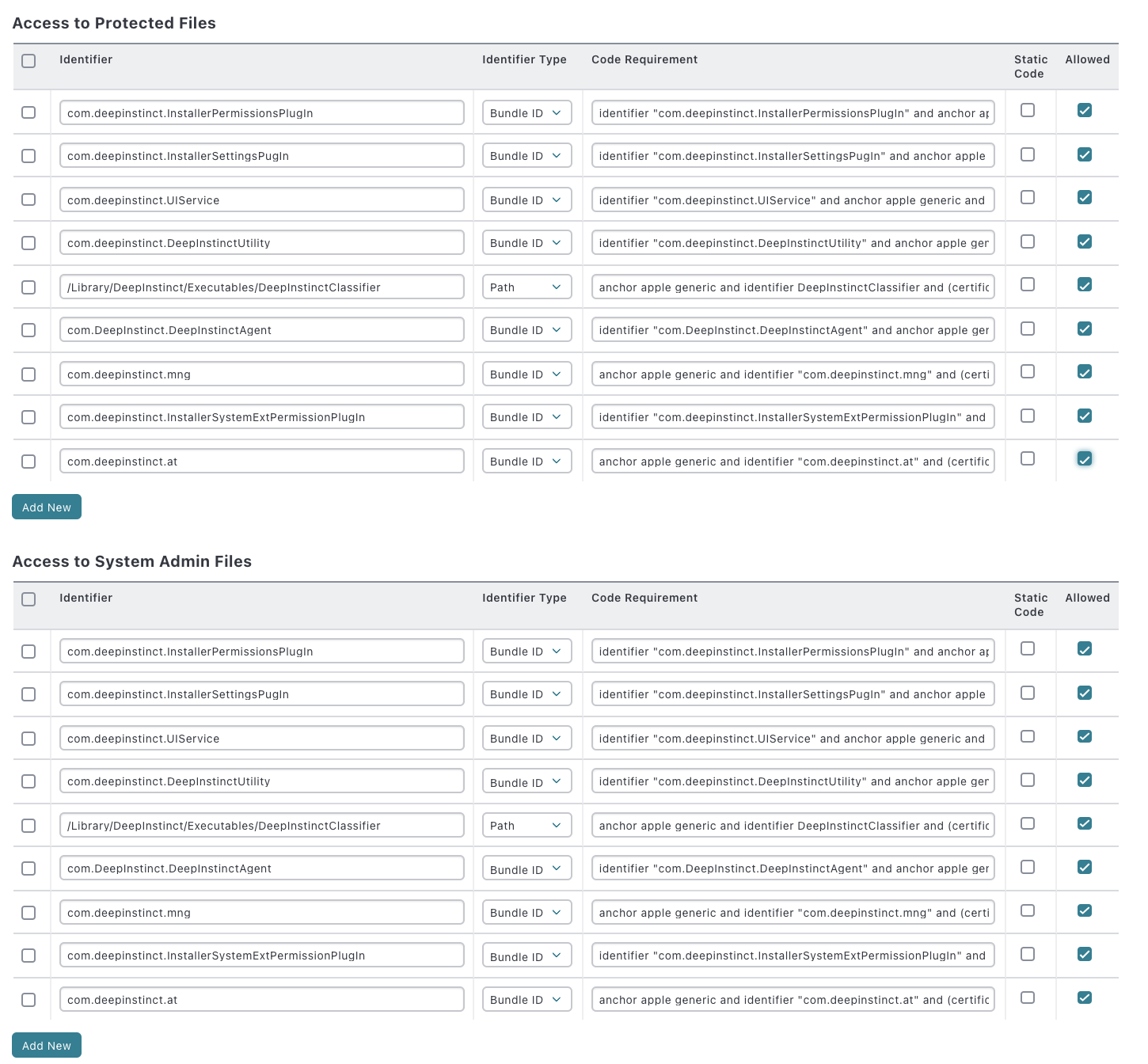This screenshot has height=1064, width=1148.
Task: Edit identifier field com.deepinstinct.DeepInstinctUtility in Protected Files
Action: [261, 242]
